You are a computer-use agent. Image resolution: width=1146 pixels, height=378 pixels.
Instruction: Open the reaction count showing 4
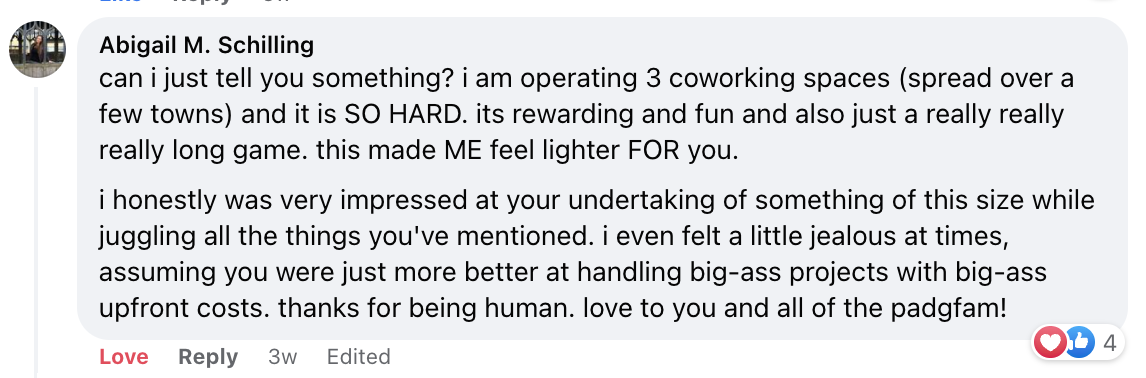coord(1109,342)
